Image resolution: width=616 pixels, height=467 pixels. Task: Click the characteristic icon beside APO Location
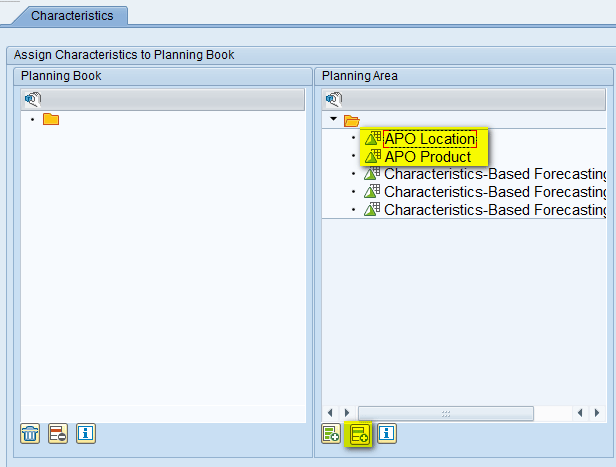372,139
